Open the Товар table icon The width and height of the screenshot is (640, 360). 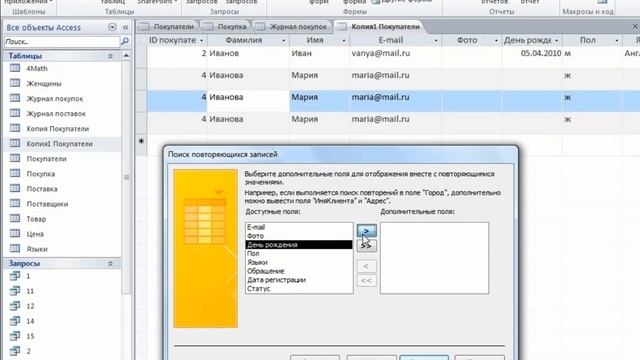[15, 219]
